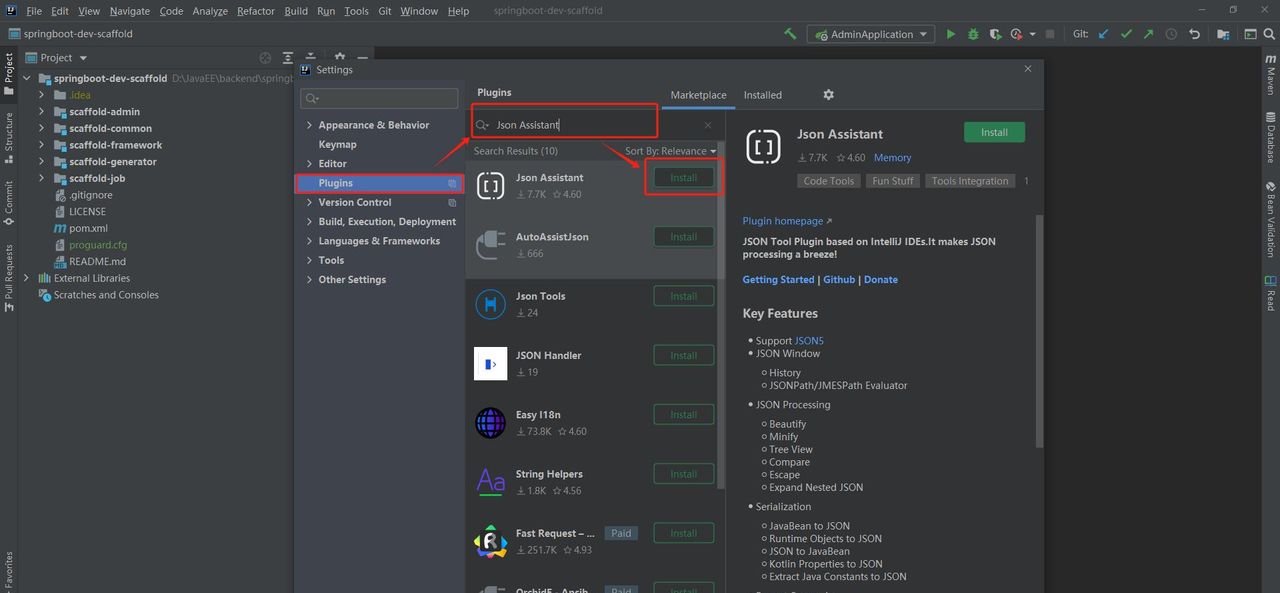
Task: Open the Getting Started link
Action: pos(778,280)
